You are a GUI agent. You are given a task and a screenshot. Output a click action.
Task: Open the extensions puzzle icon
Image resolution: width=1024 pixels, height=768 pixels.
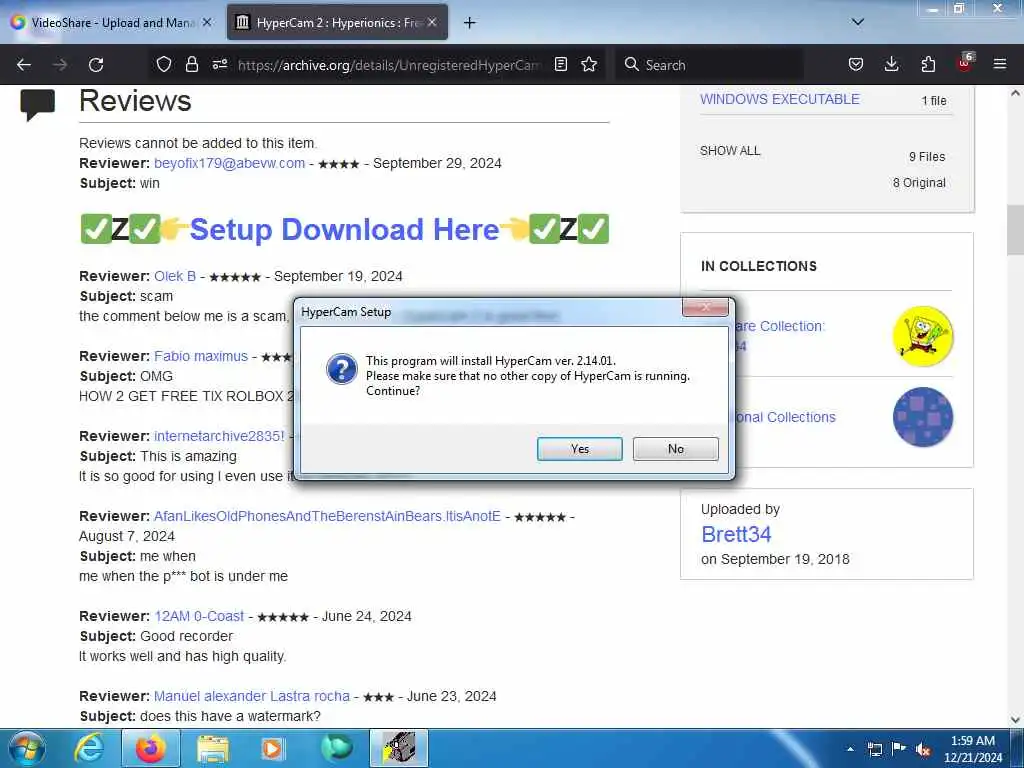click(x=928, y=64)
